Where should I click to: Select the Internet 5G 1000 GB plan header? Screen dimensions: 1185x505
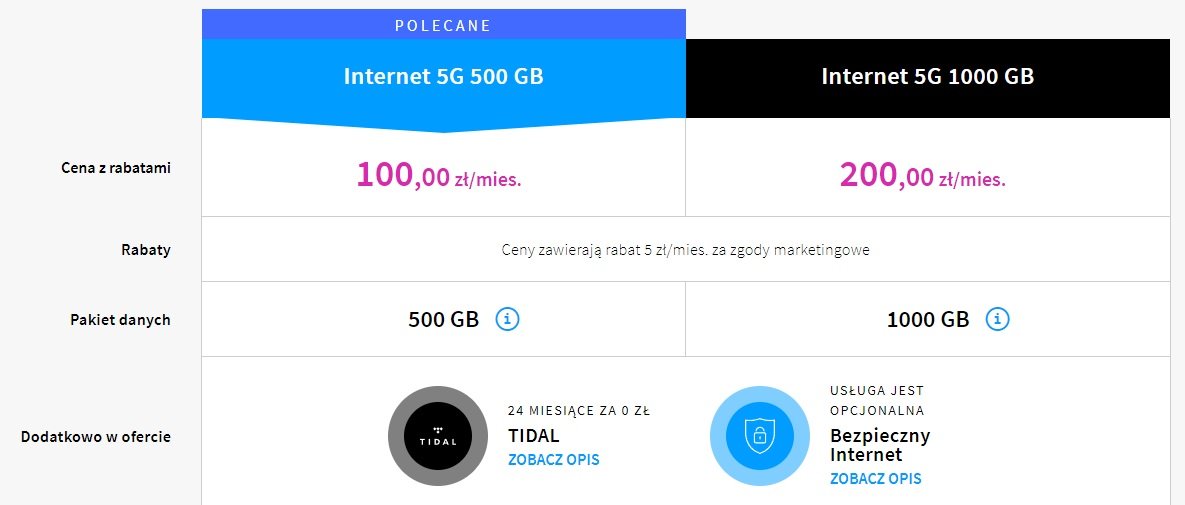[927, 77]
